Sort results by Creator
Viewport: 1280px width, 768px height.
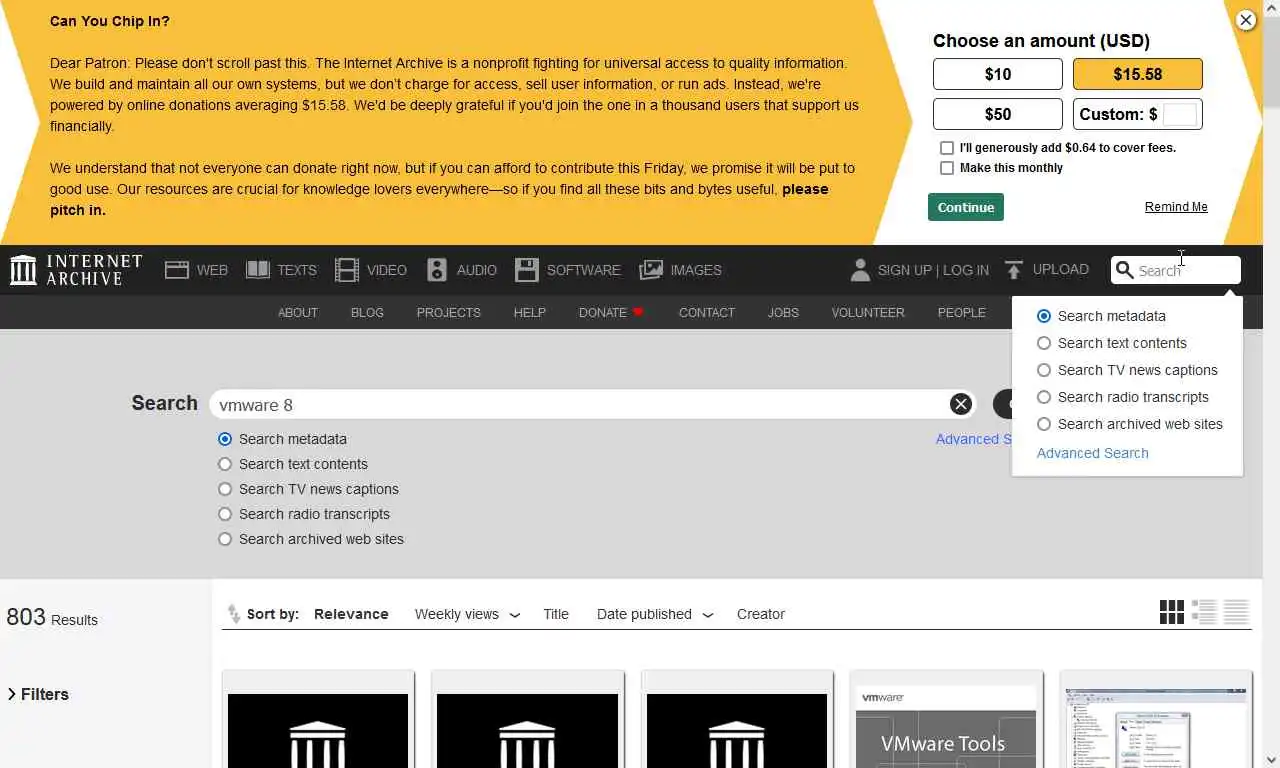click(x=761, y=614)
